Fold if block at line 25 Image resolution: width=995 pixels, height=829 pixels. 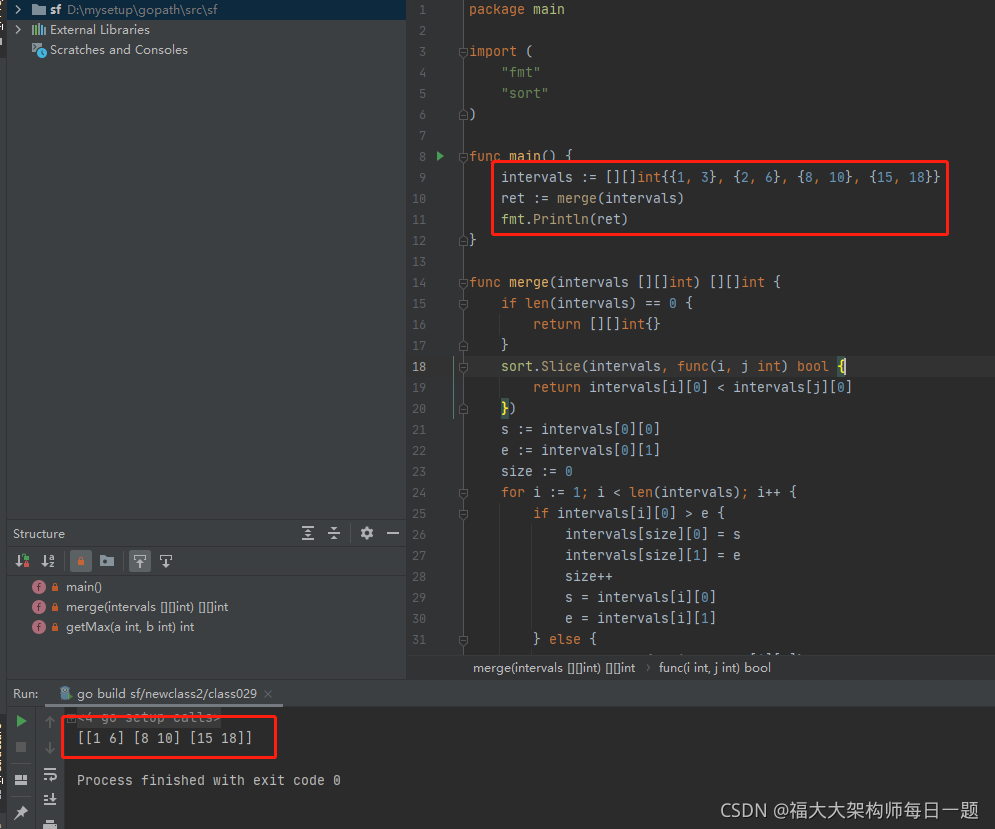(463, 514)
